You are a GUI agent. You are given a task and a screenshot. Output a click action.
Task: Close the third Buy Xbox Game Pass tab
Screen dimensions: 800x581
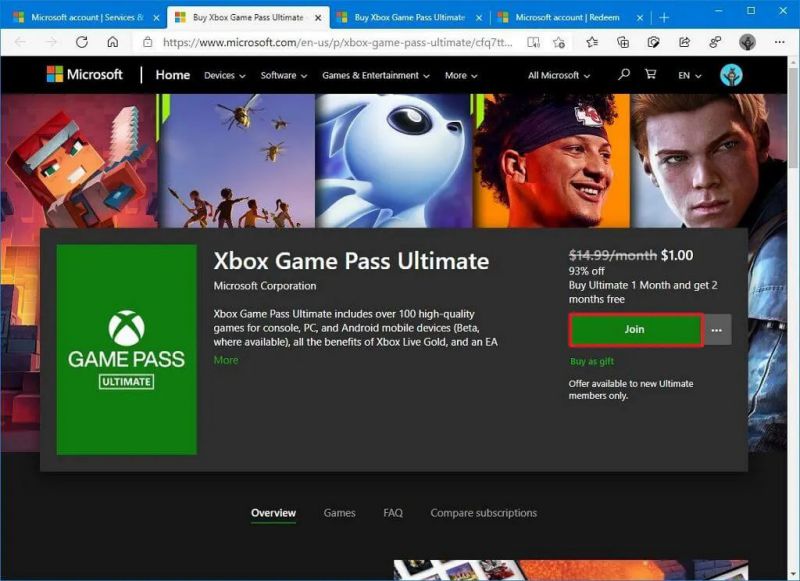[479, 18]
